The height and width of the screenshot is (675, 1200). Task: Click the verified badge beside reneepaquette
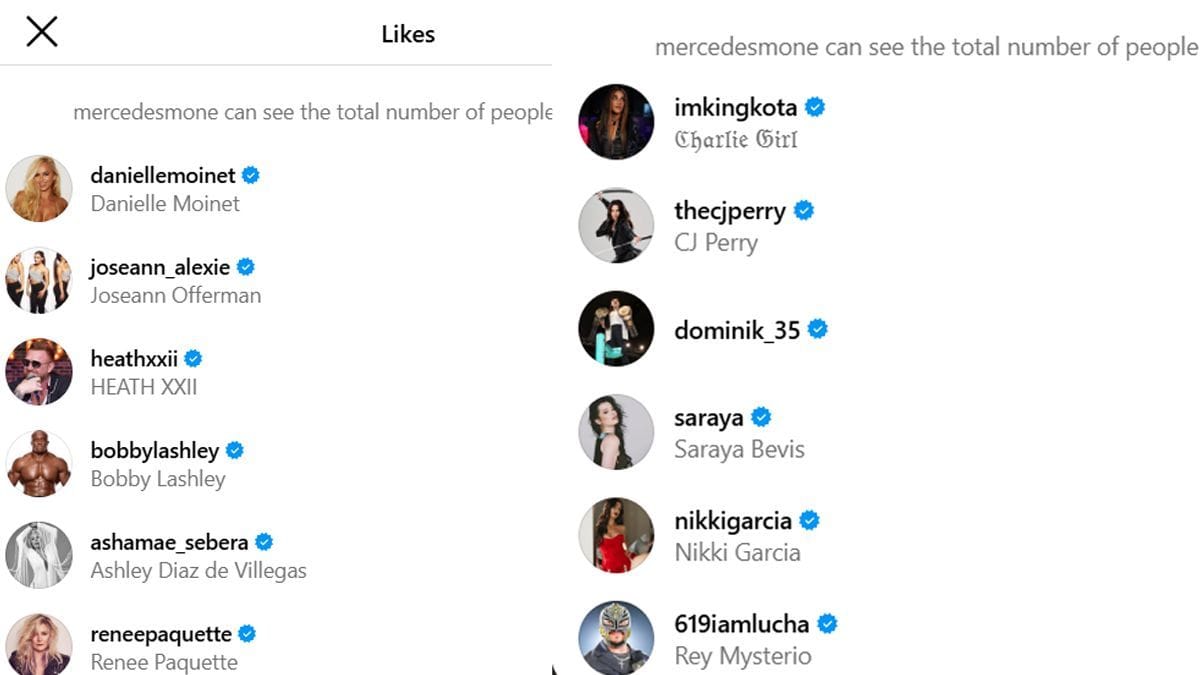247,633
